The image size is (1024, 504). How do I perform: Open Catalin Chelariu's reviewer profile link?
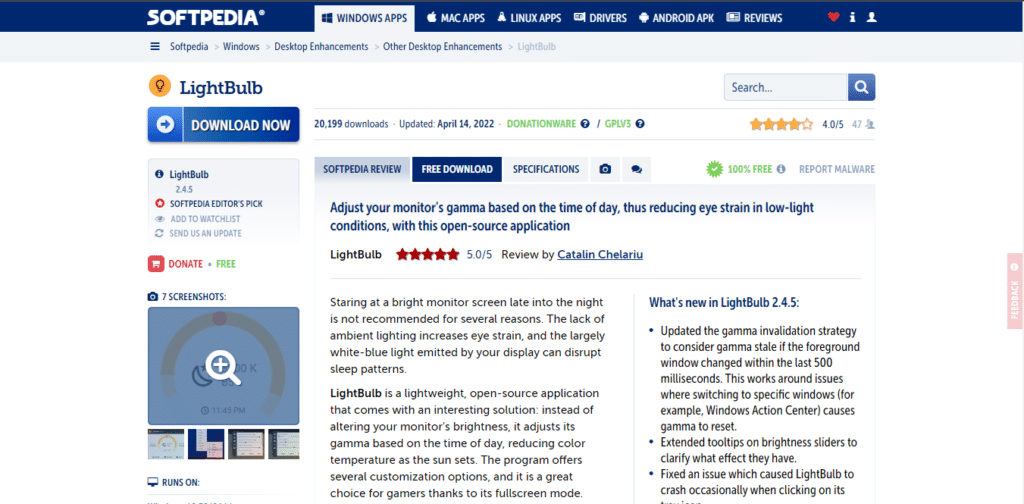tap(600, 254)
